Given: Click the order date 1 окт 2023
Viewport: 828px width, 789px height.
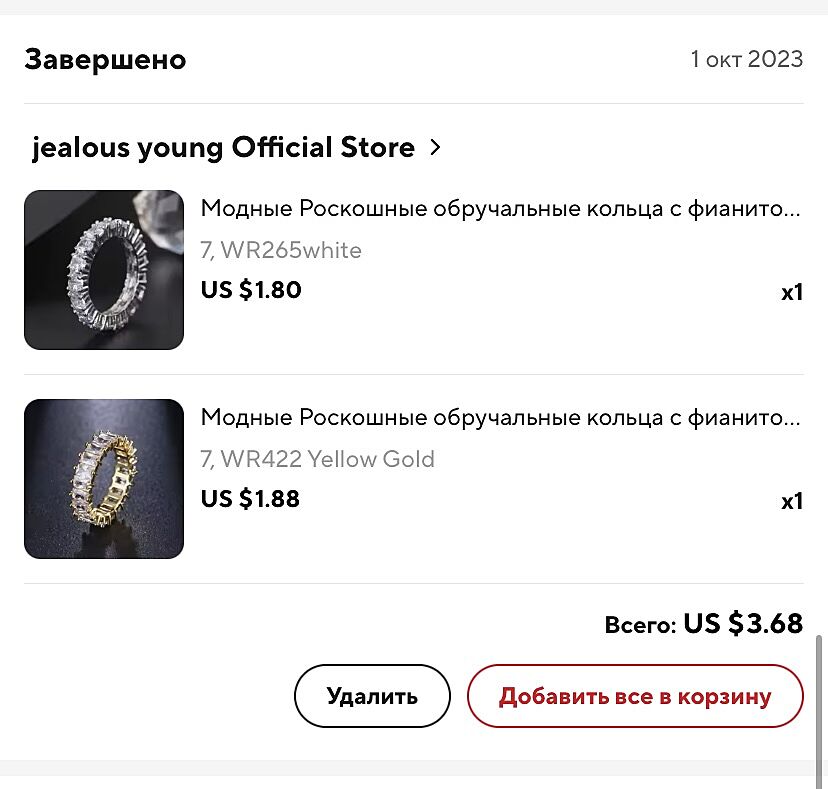Looking at the screenshot, I should 746,59.
